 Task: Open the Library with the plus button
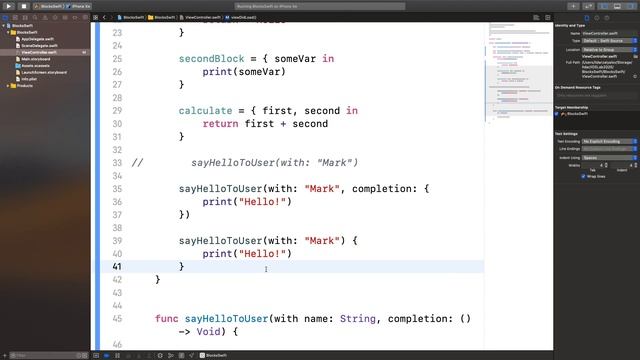573,6
